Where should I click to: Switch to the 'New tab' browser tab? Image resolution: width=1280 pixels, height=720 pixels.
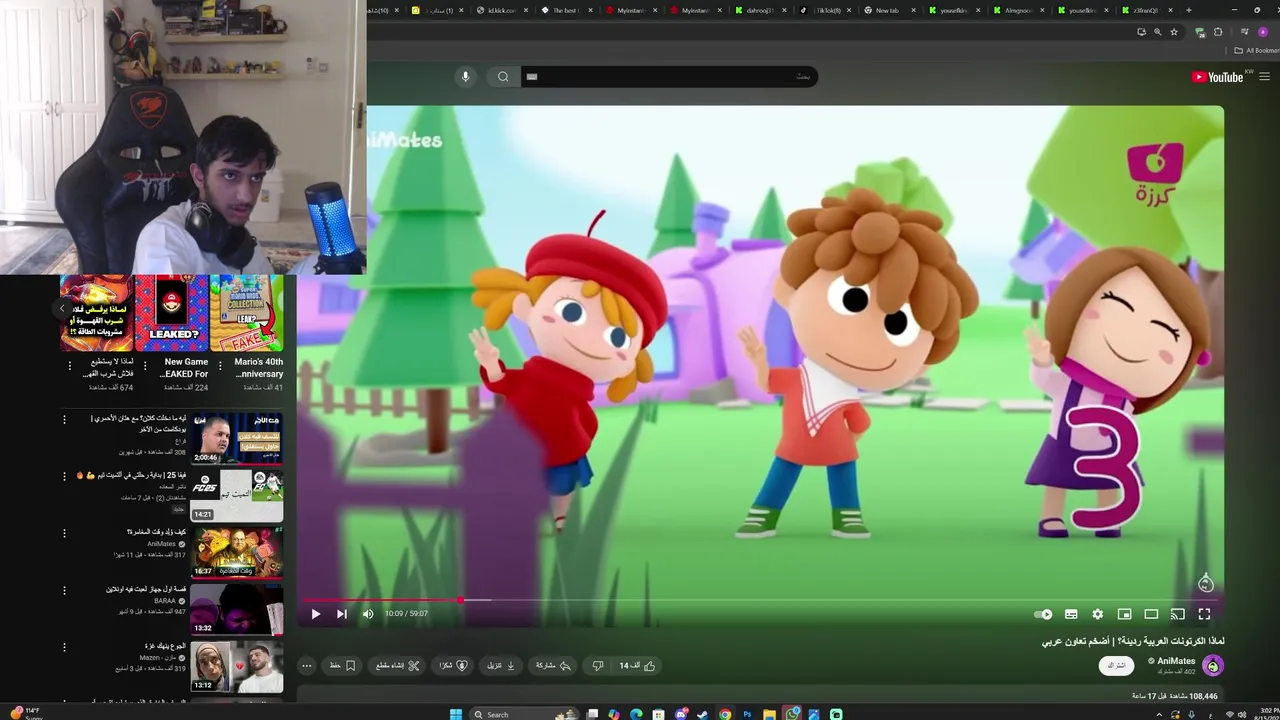tap(886, 10)
